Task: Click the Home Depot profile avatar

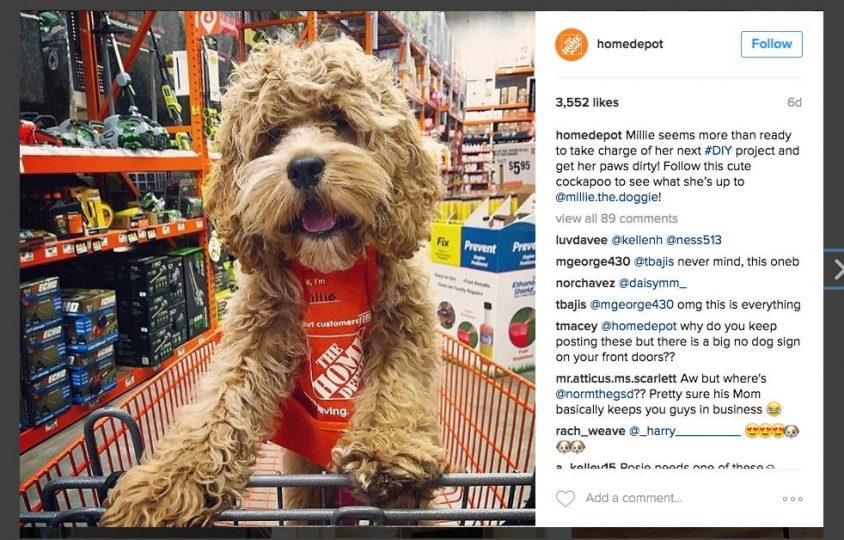Action: tap(571, 44)
